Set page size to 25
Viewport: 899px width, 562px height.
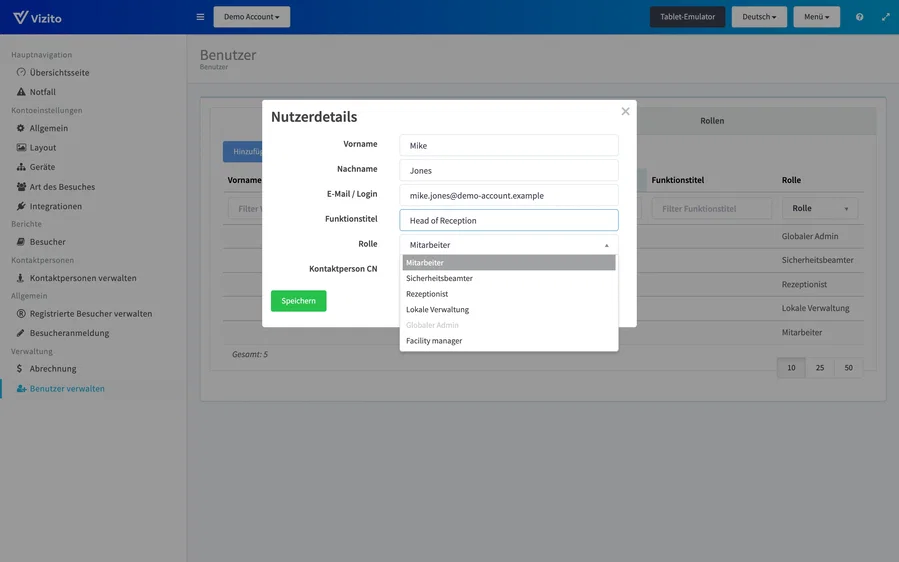(820, 368)
